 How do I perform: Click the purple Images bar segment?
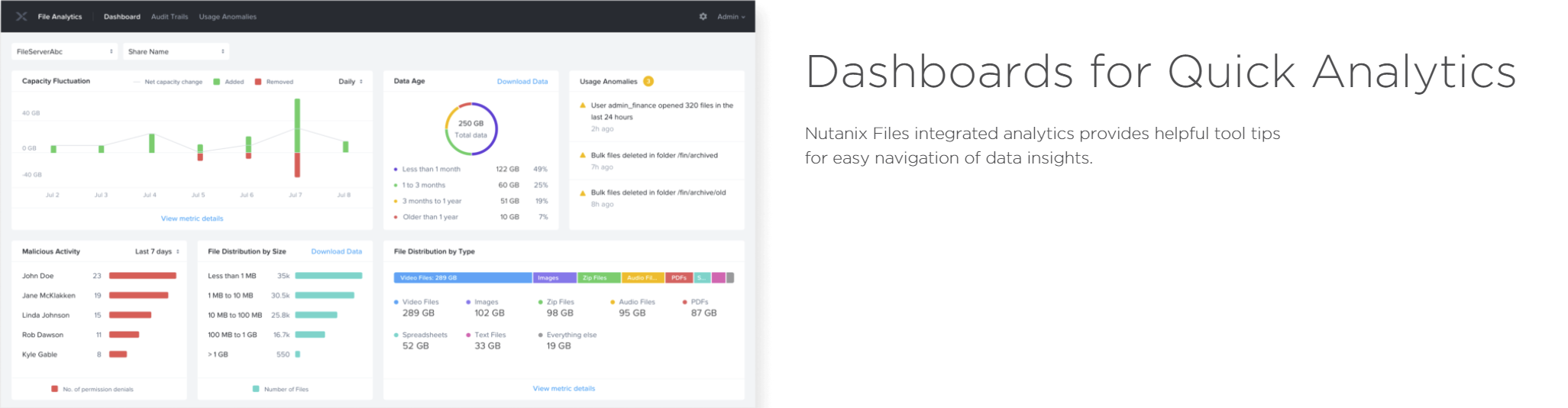point(554,277)
